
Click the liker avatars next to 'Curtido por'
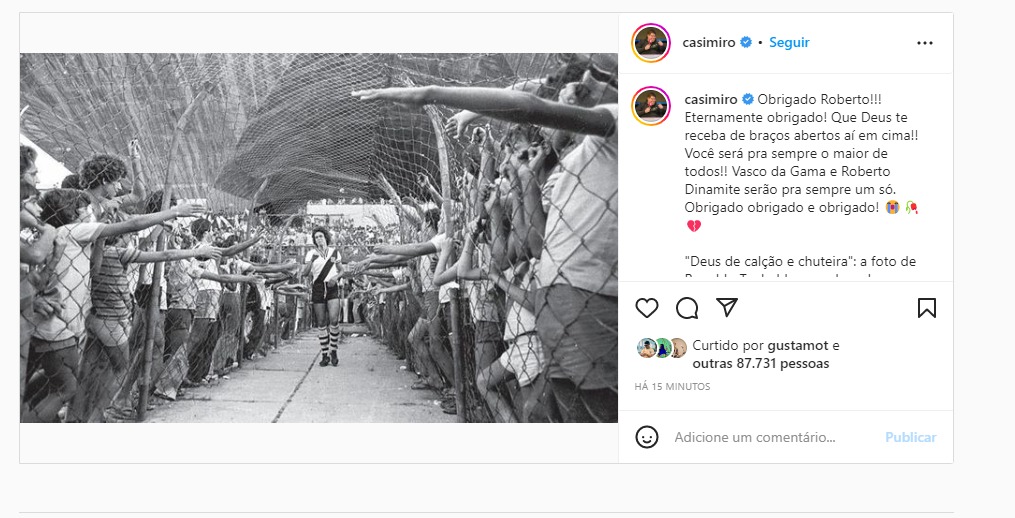click(x=661, y=347)
